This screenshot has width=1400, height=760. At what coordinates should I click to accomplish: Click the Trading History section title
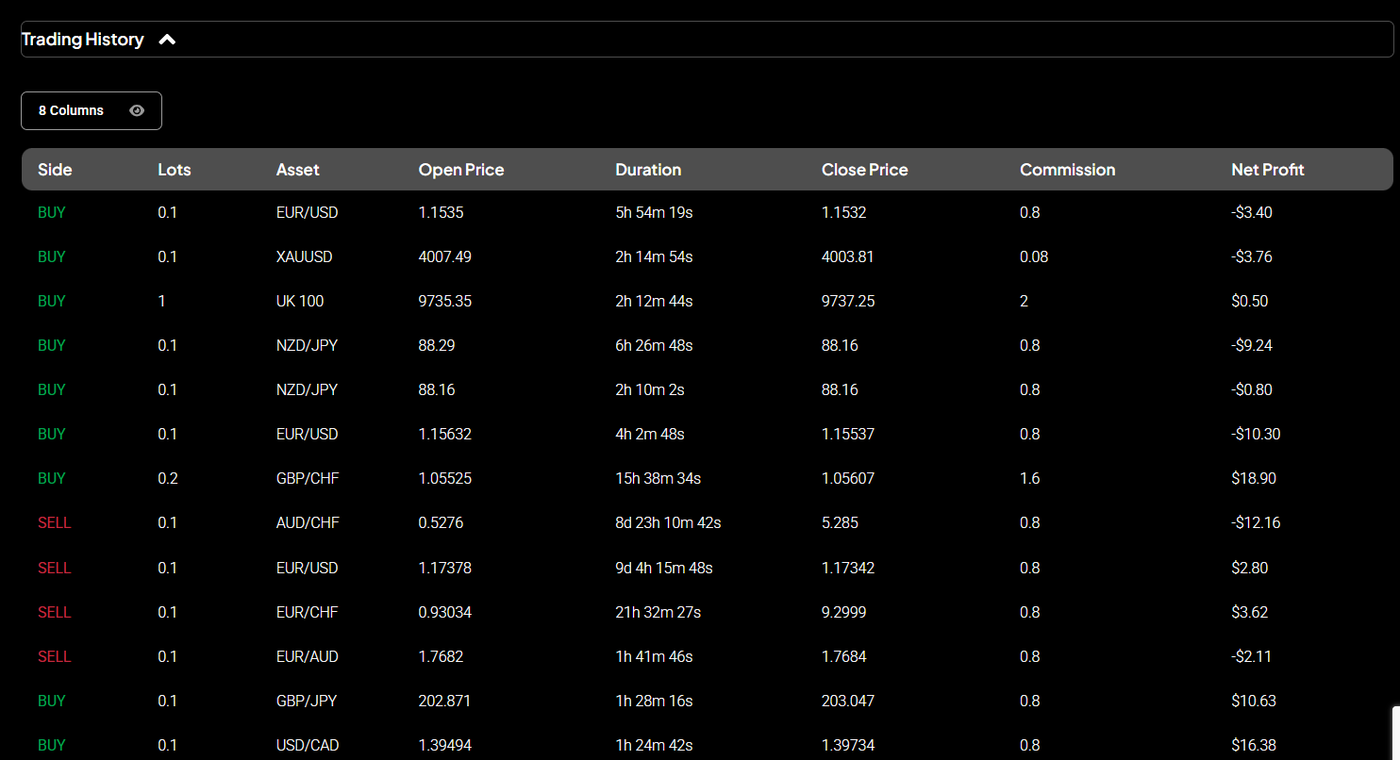click(83, 40)
